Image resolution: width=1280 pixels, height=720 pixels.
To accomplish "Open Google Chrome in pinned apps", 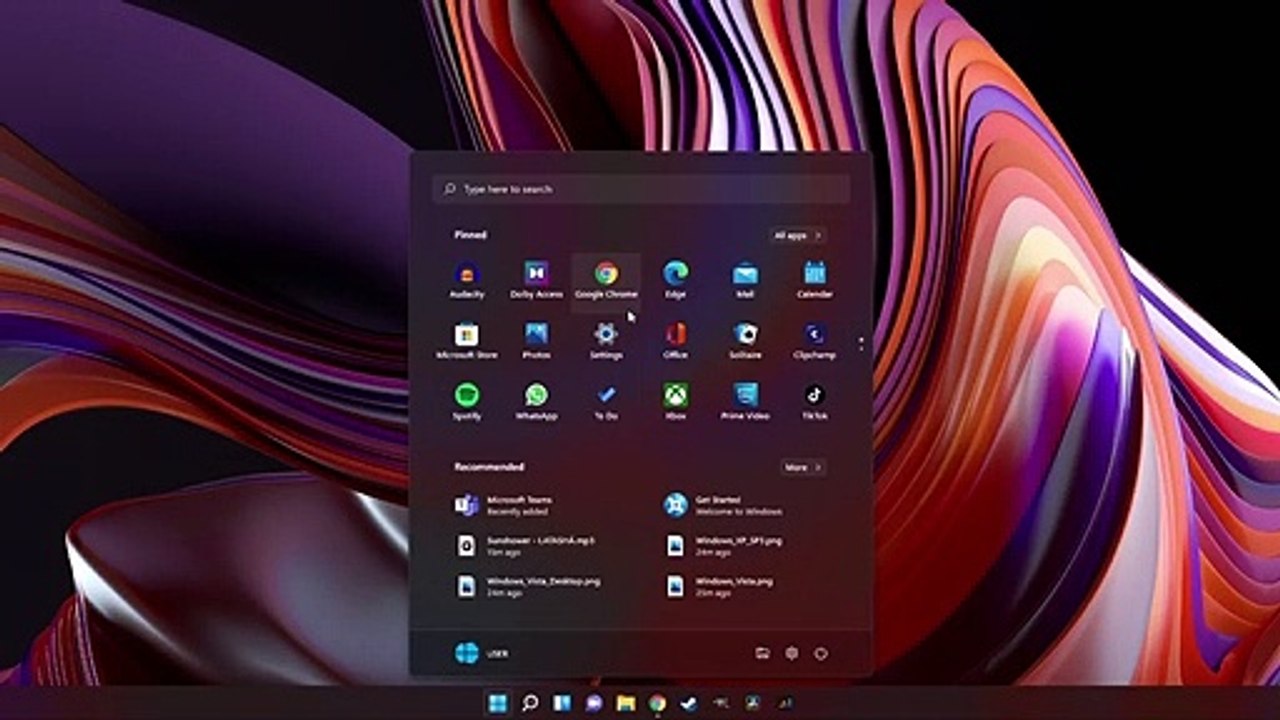I will click(606, 280).
